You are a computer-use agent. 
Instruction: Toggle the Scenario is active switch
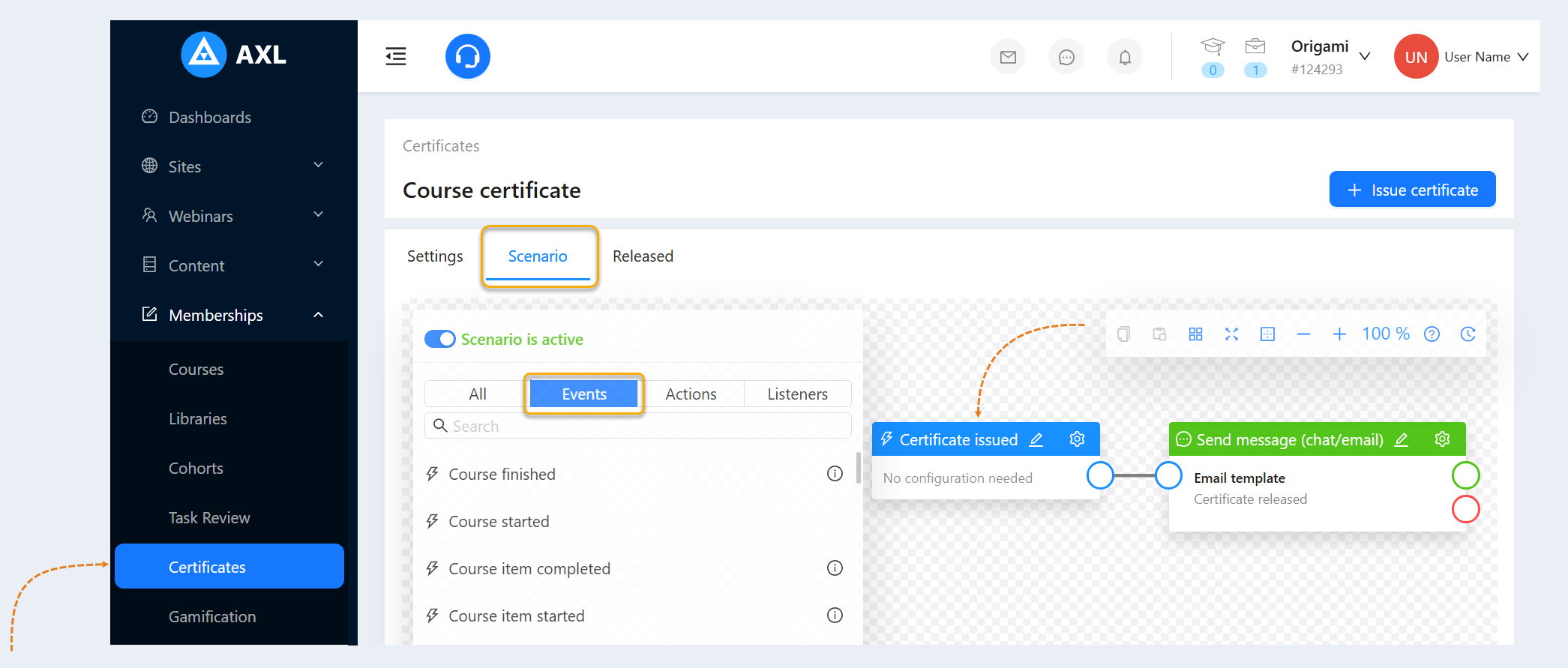[x=440, y=339]
